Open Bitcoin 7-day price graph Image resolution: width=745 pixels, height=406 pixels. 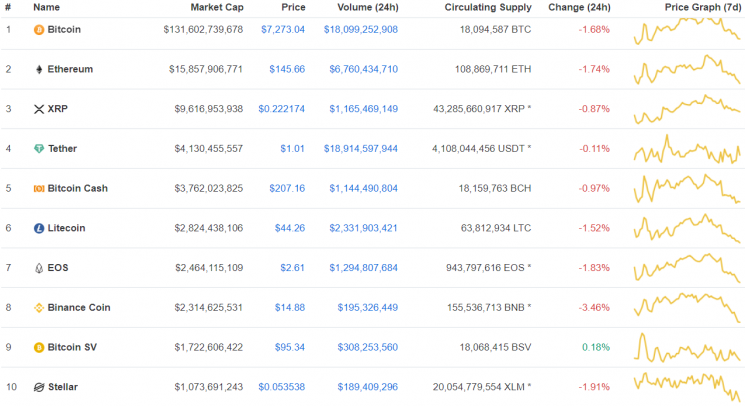click(x=687, y=31)
